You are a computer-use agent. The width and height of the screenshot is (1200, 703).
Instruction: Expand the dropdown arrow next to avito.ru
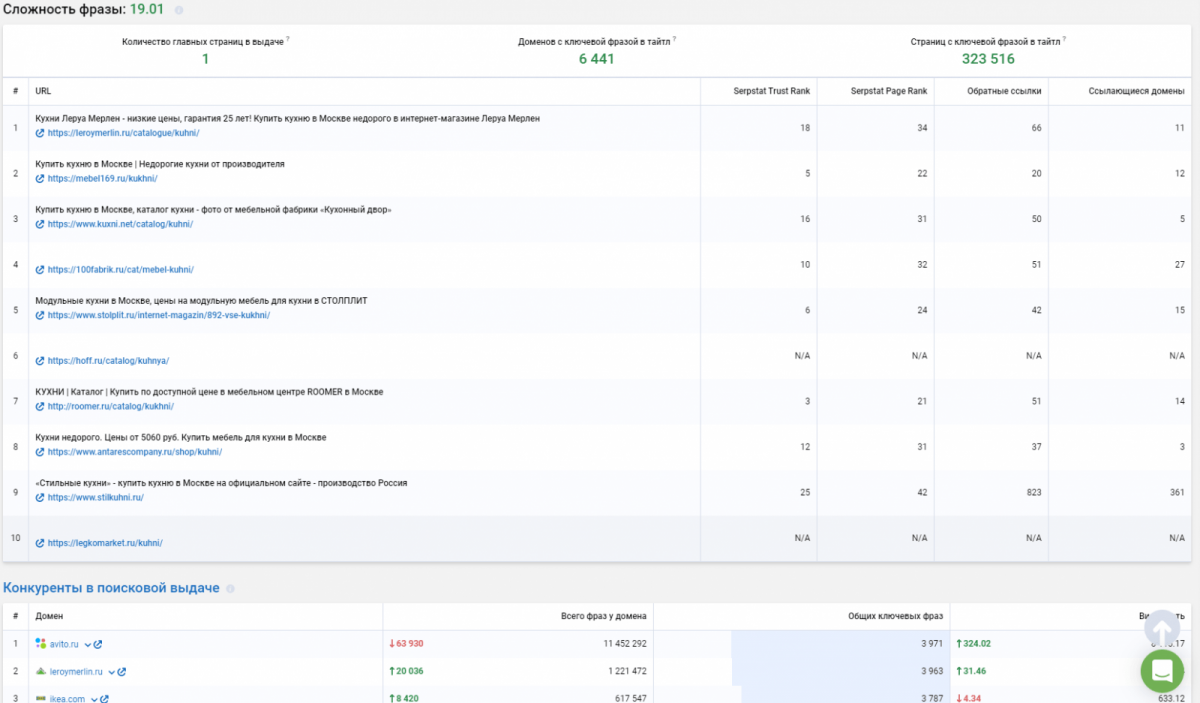(x=87, y=644)
